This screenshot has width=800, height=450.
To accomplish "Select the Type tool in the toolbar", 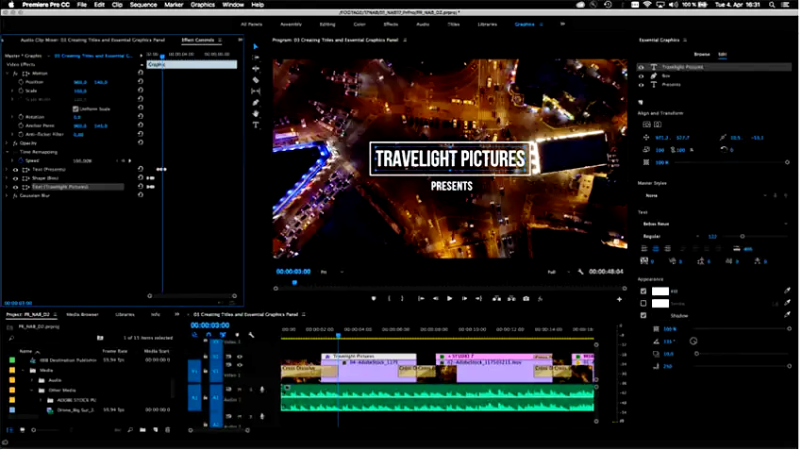I will (x=256, y=124).
